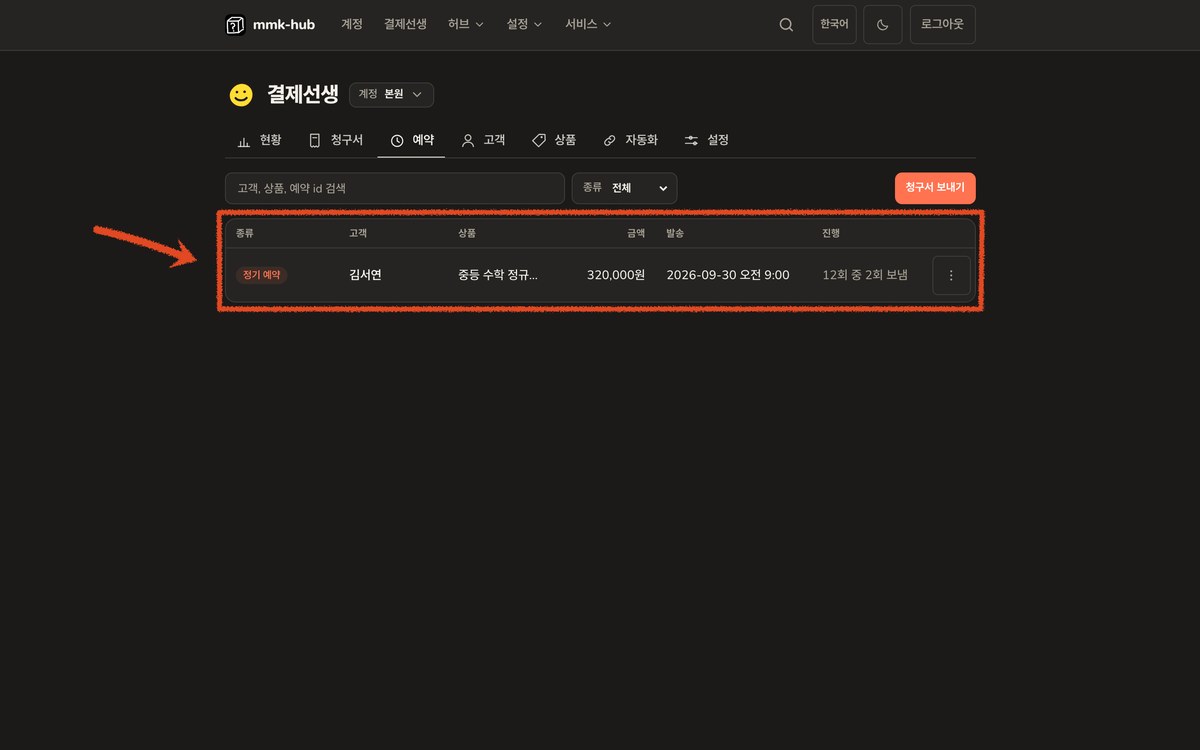Open the 종류 전체 filter dropdown
Screen dimensions: 1200x750
pyautogui.click(x=624, y=188)
